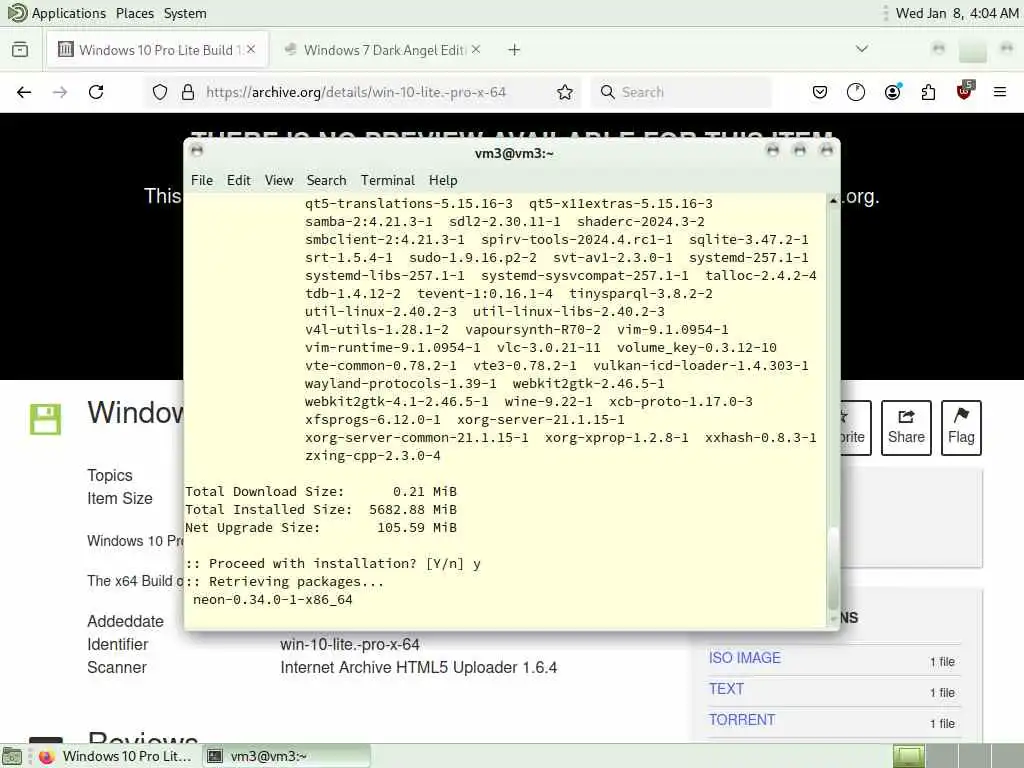Open the terminal Help menu
Screen dimensions: 1024x768
pyautogui.click(x=443, y=180)
